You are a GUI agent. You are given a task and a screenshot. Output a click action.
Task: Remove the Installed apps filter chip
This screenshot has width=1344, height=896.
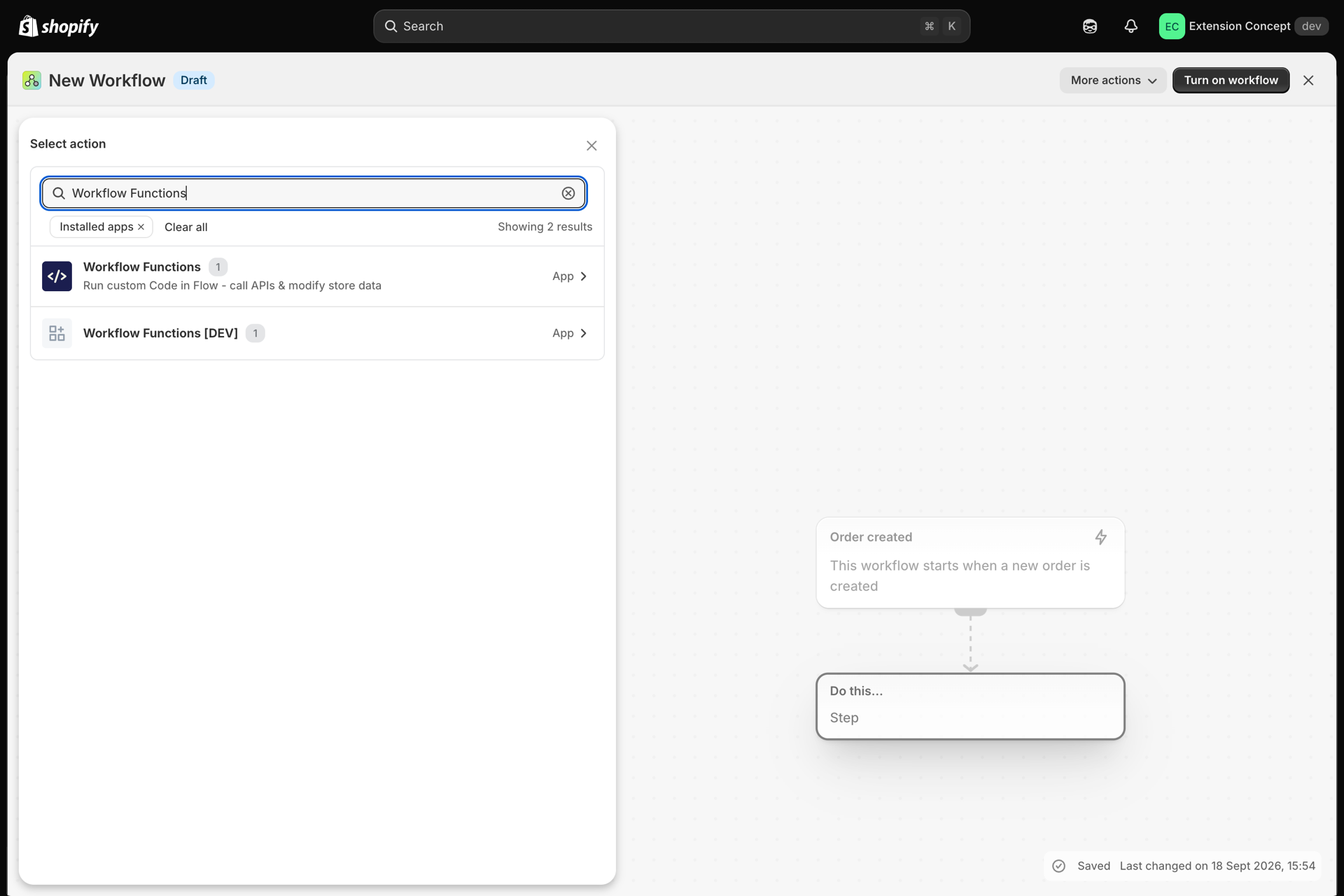point(141,227)
